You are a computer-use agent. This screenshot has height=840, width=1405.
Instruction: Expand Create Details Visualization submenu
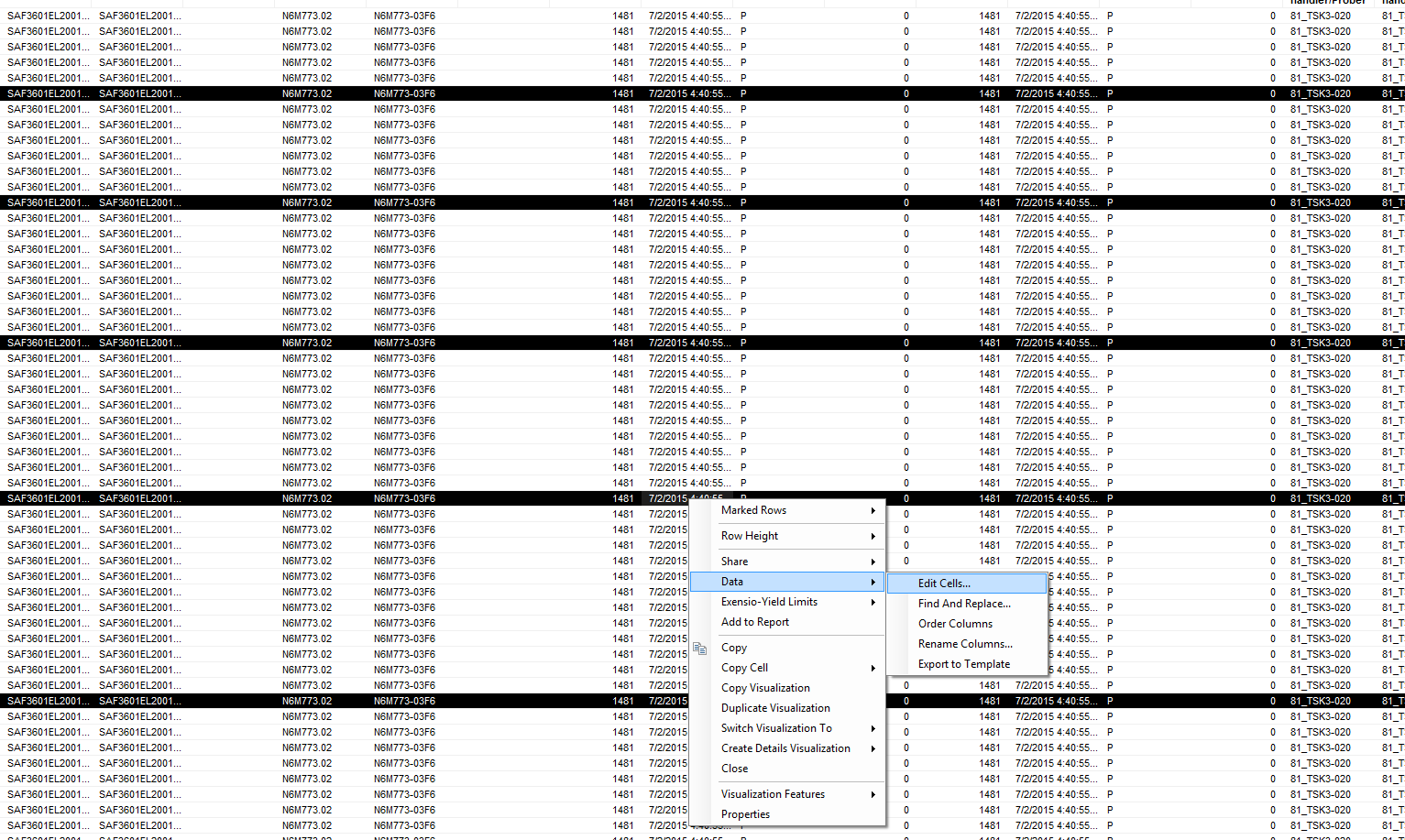tap(786, 748)
